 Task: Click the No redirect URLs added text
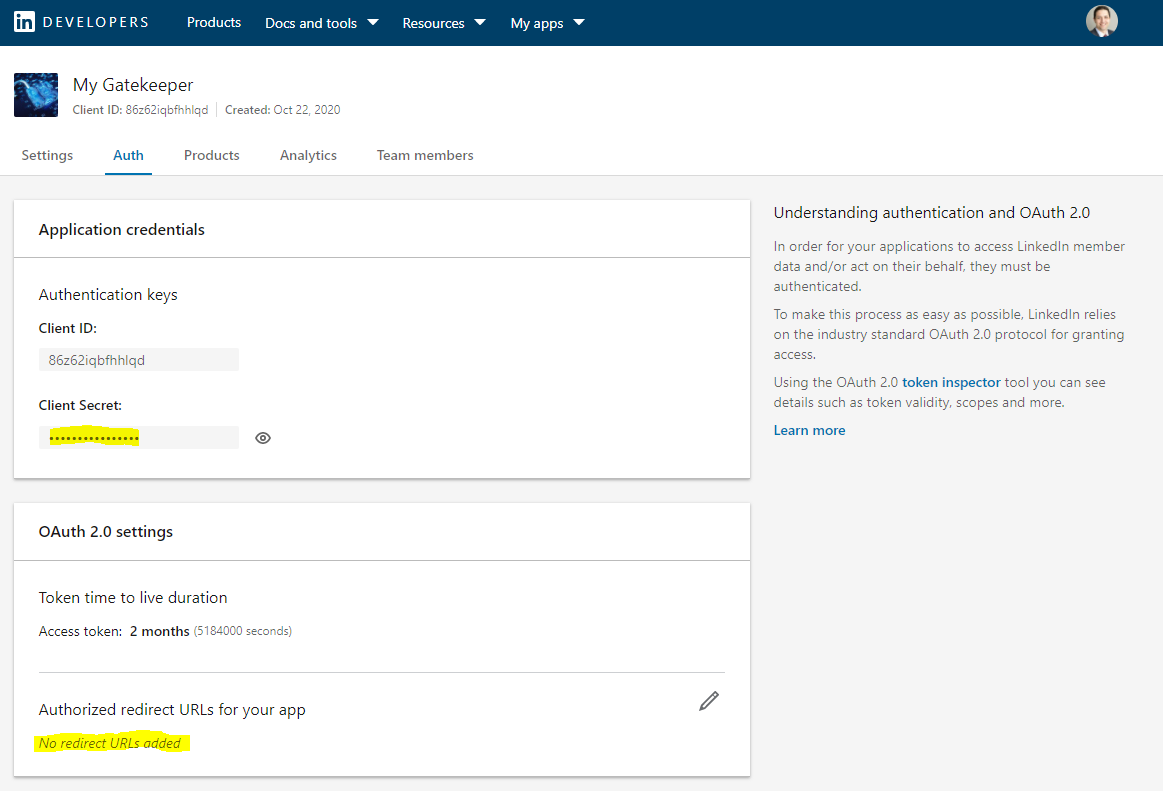pyautogui.click(x=110, y=744)
